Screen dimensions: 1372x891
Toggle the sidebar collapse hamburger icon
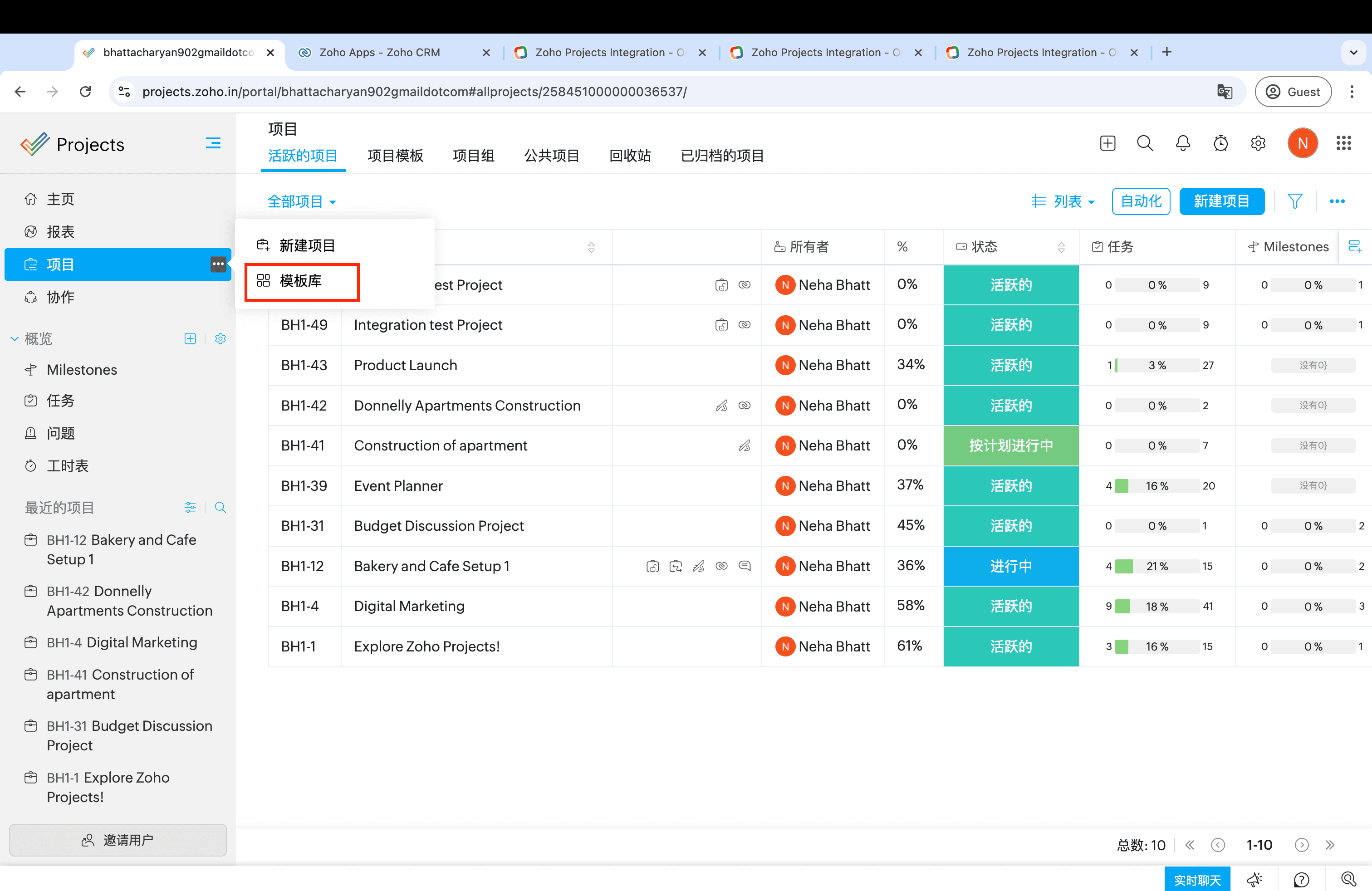coord(213,143)
